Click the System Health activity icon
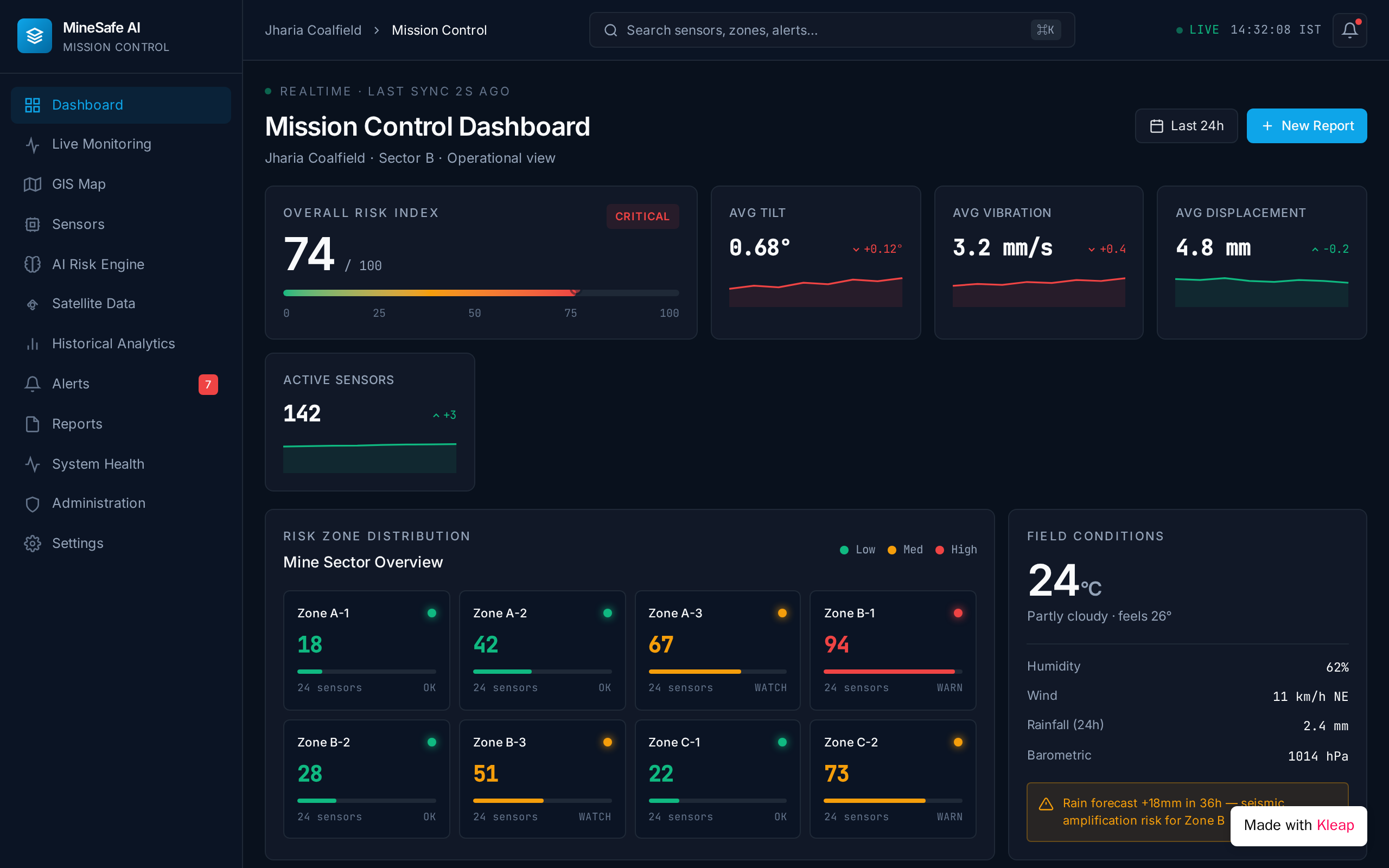 [32, 464]
